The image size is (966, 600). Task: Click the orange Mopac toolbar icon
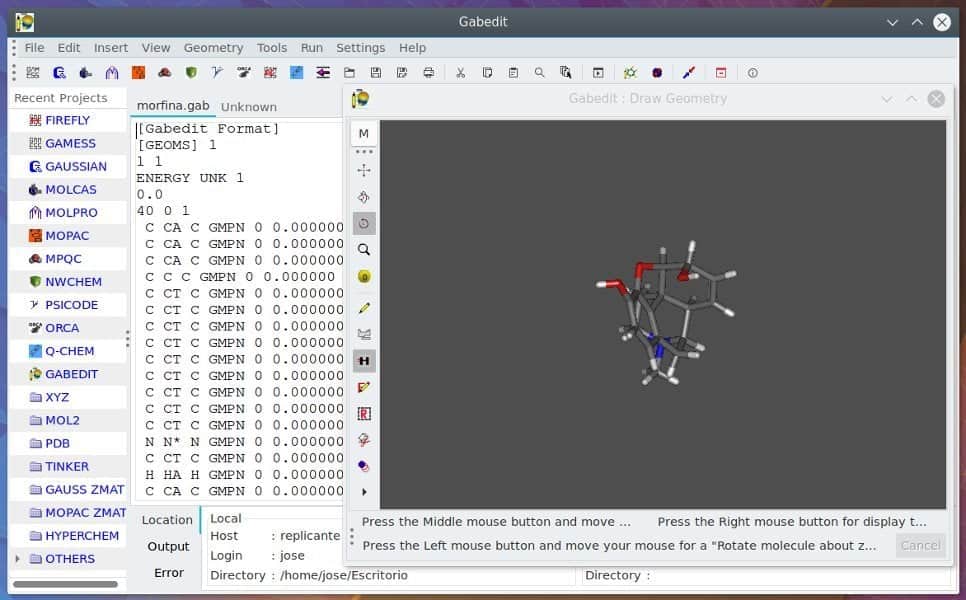[138, 73]
